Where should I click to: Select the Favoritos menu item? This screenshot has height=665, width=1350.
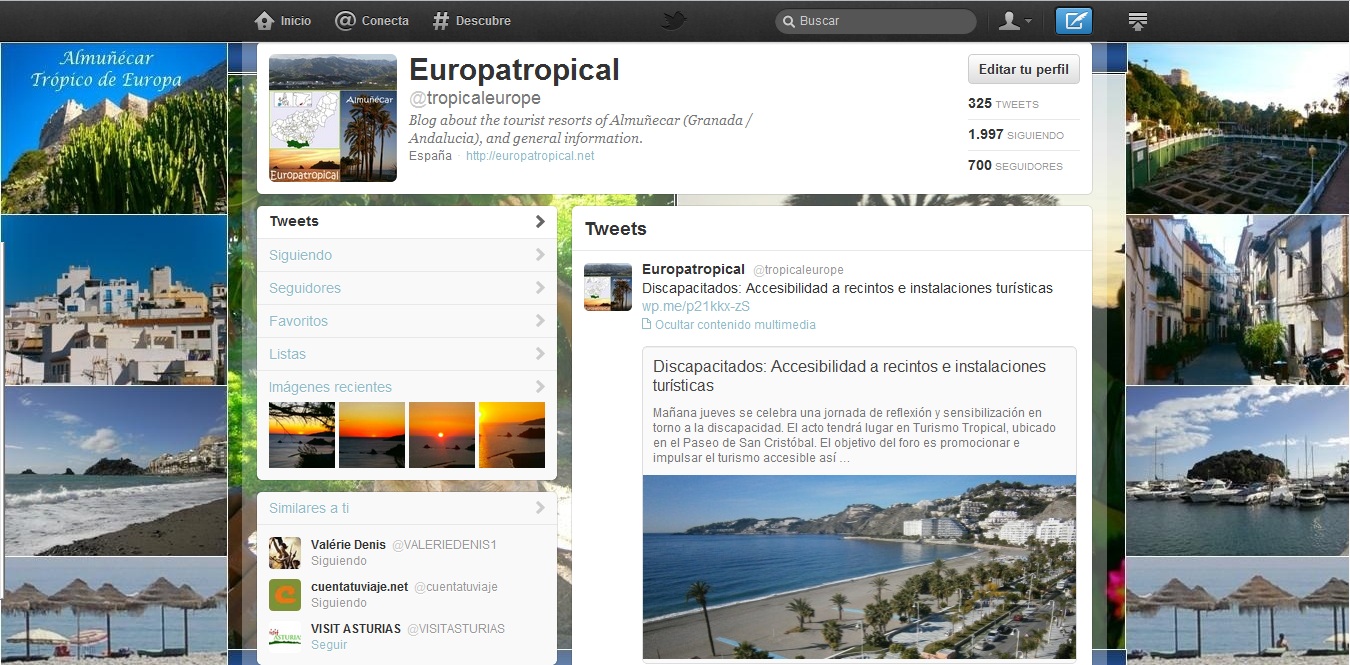point(299,321)
